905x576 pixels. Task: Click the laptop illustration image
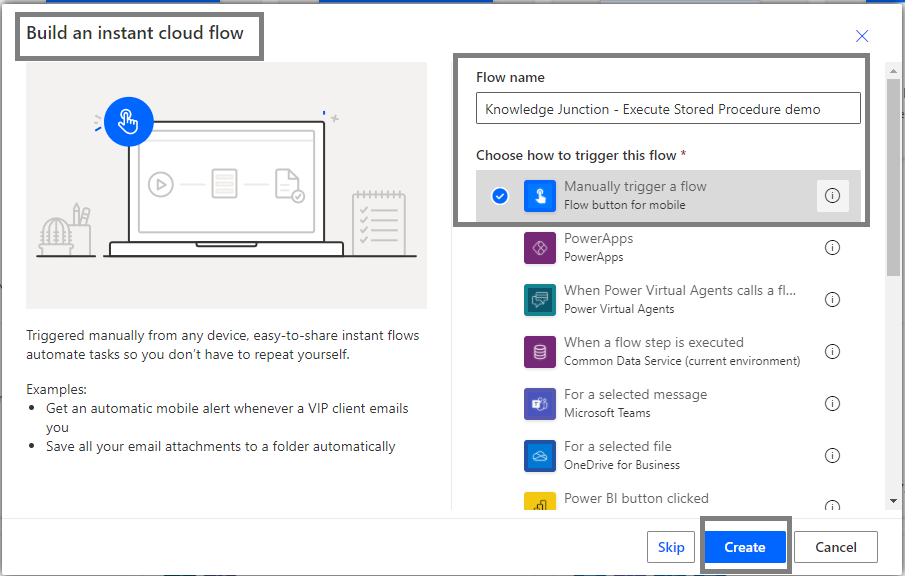point(226,185)
